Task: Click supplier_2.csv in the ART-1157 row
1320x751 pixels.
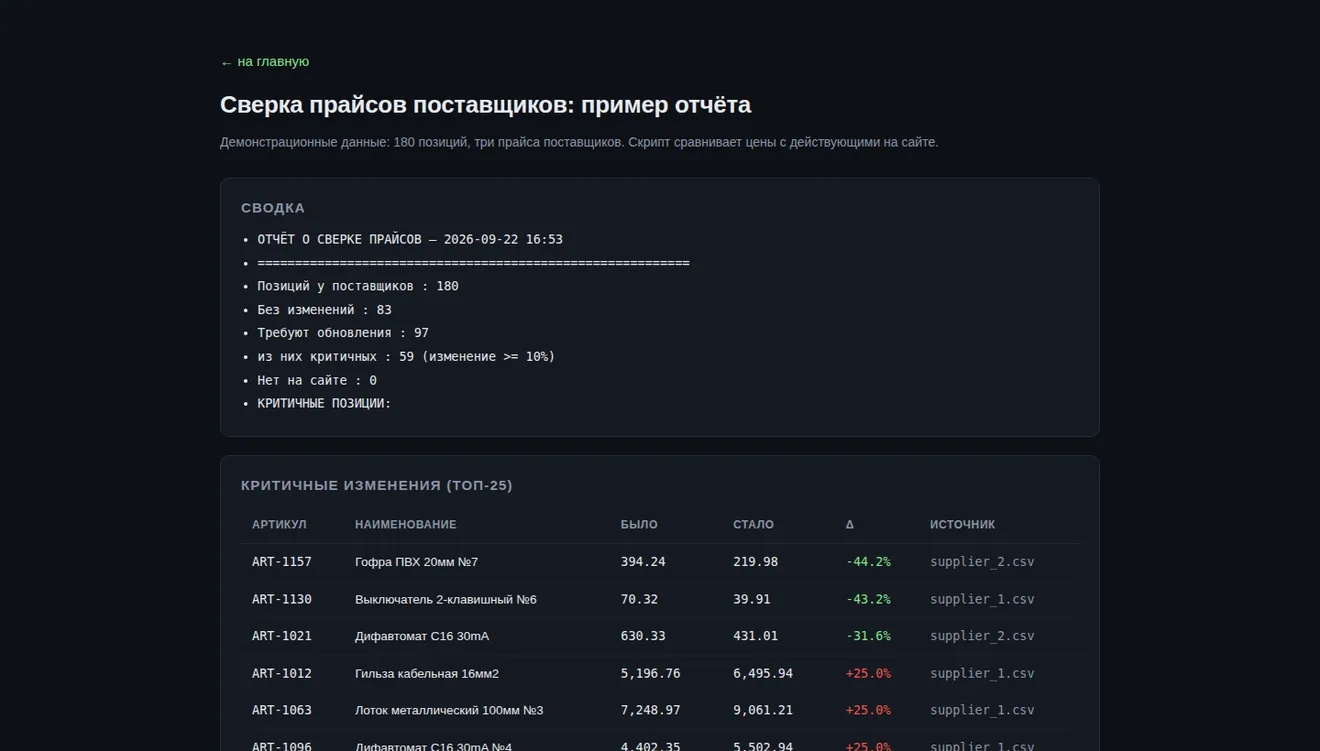Action: [x=982, y=562]
